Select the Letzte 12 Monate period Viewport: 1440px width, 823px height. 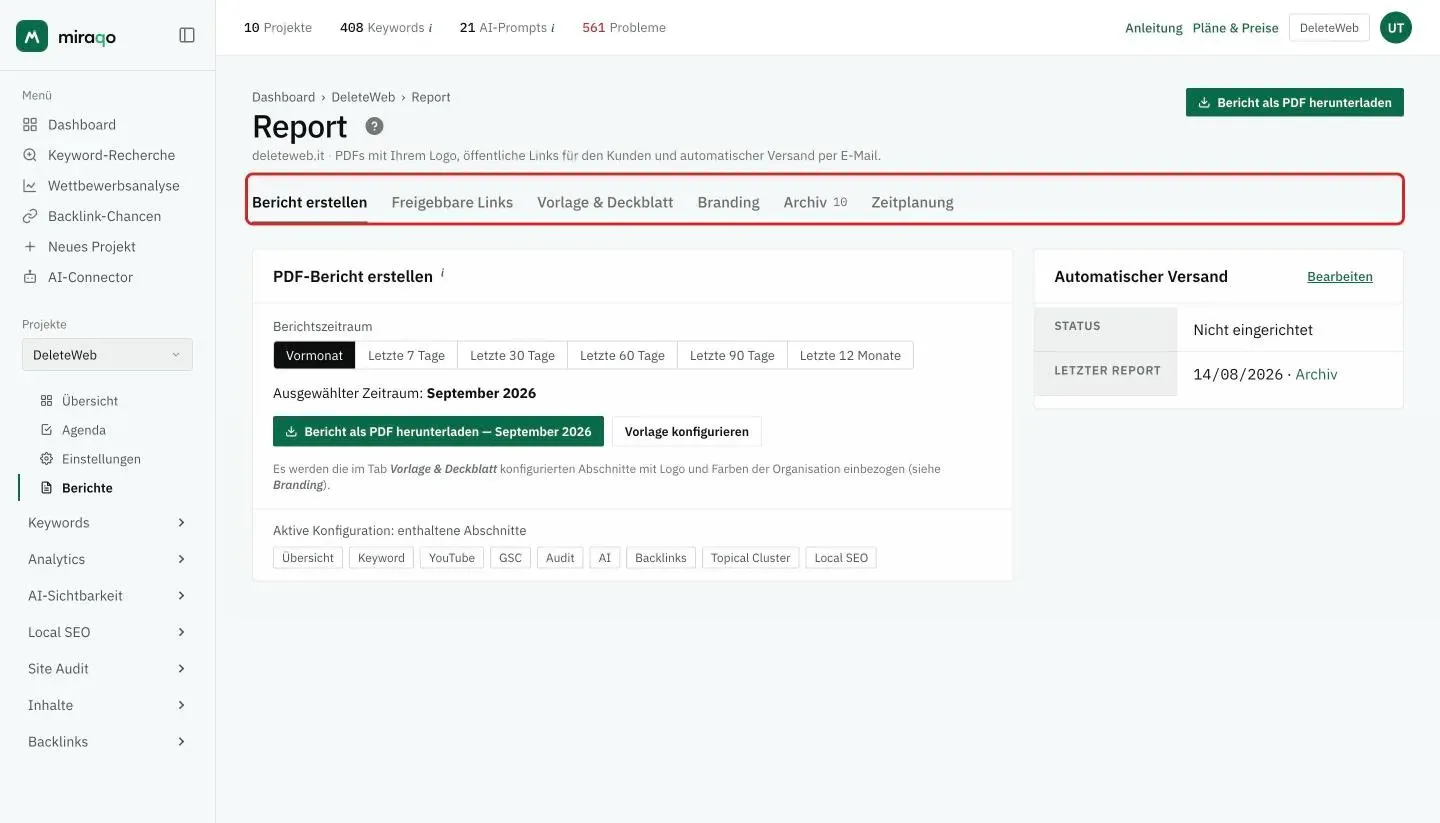pyautogui.click(x=850, y=355)
